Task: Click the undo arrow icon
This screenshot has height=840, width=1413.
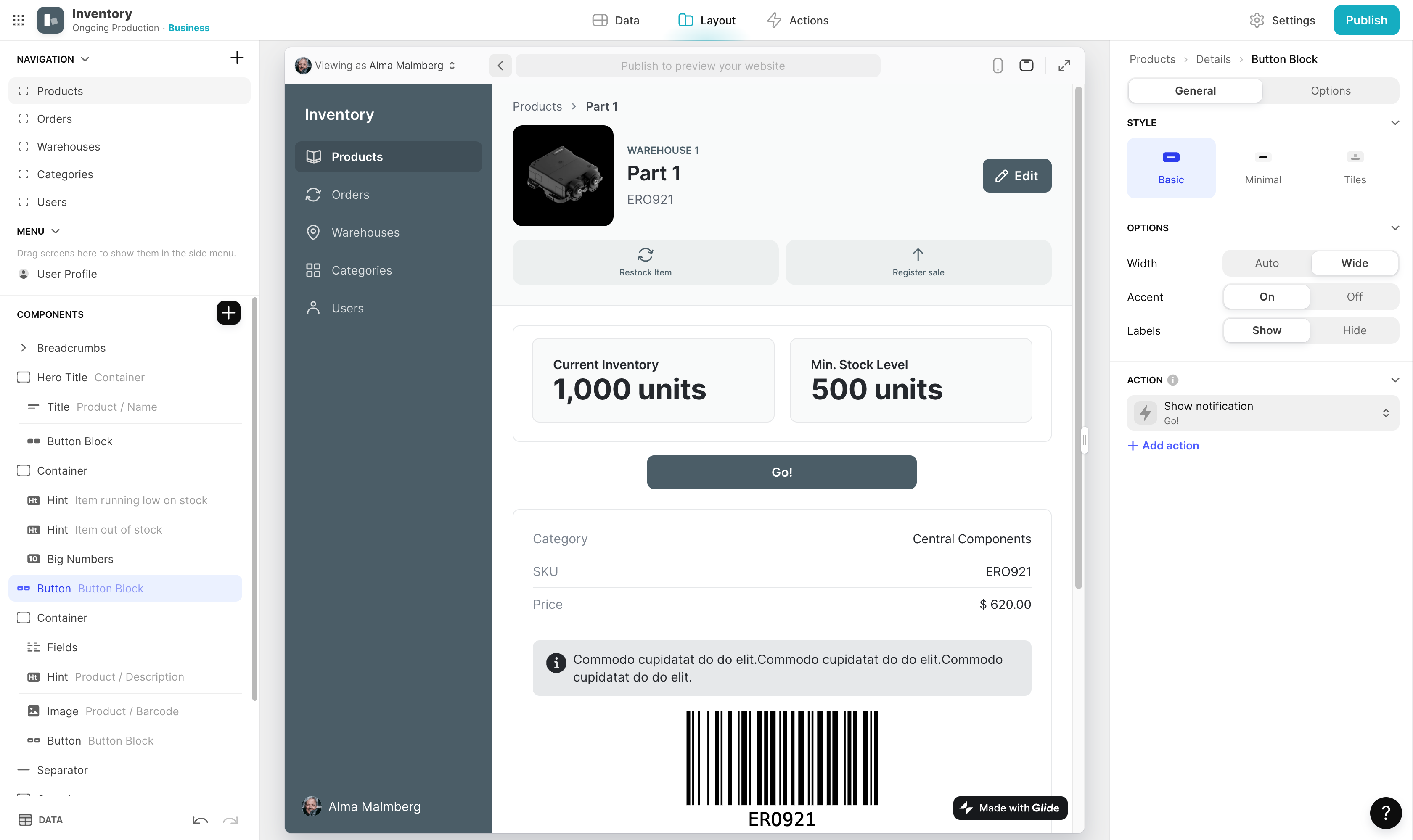Action: tap(200, 820)
